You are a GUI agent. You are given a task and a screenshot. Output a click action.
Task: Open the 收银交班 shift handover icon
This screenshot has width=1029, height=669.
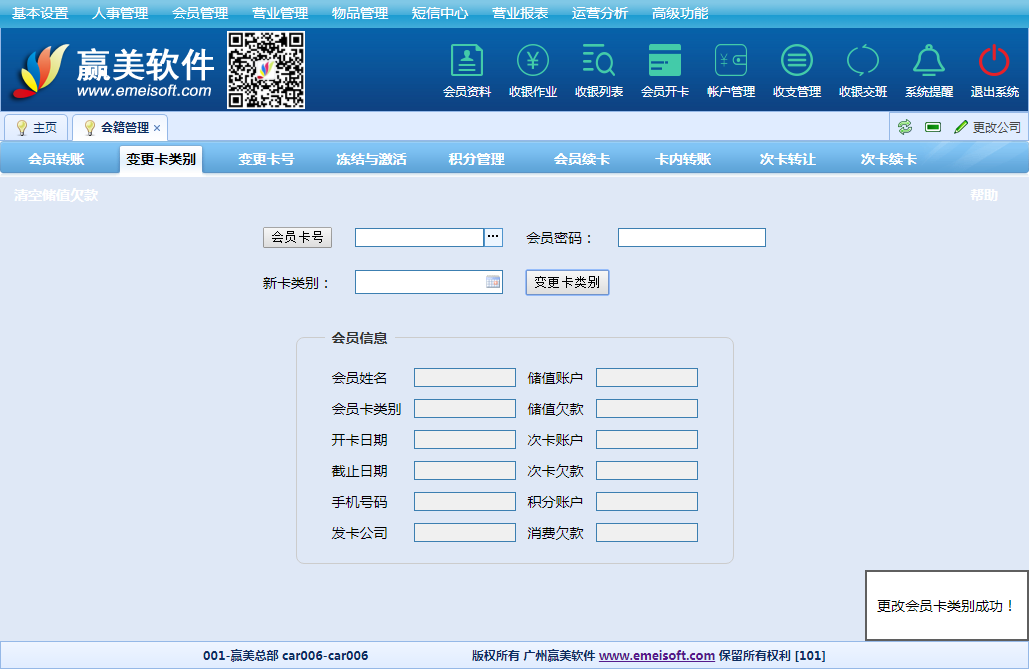(x=862, y=62)
